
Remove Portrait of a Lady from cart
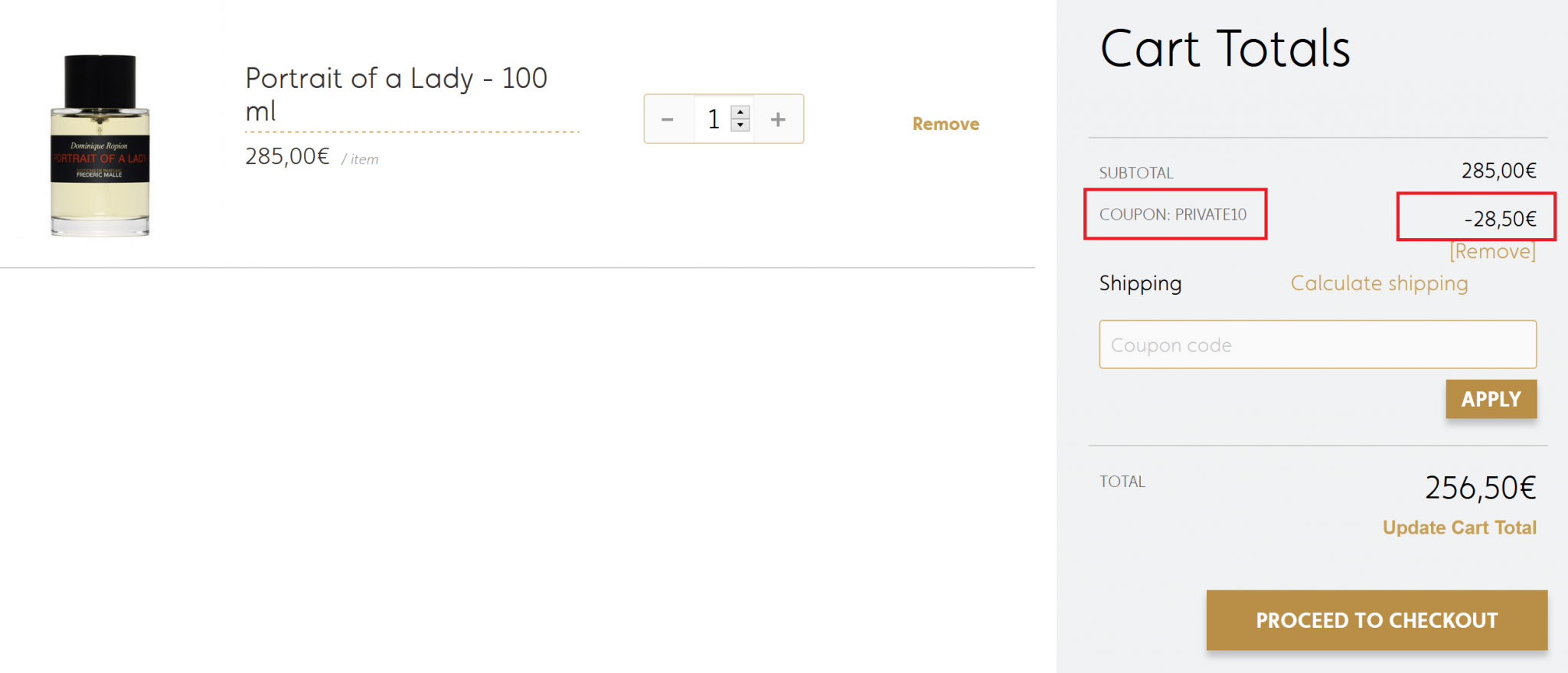pos(946,124)
